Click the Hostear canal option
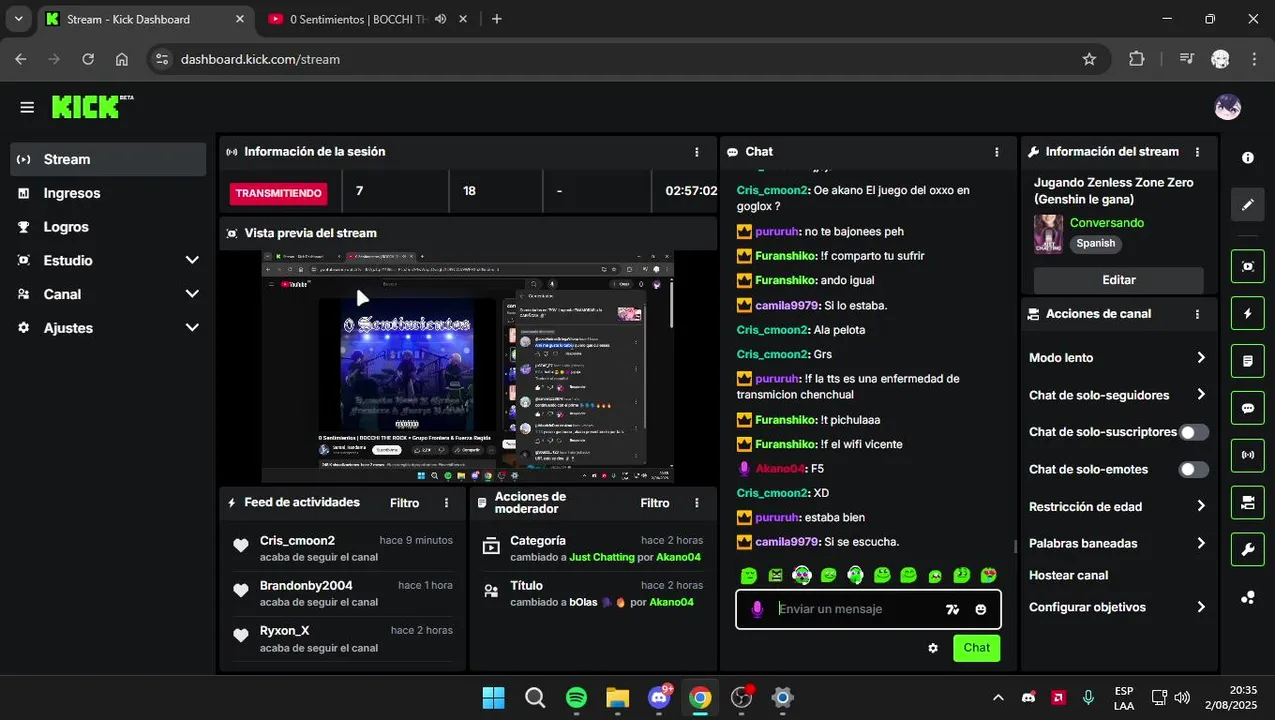1275x720 pixels. click(1068, 575)
